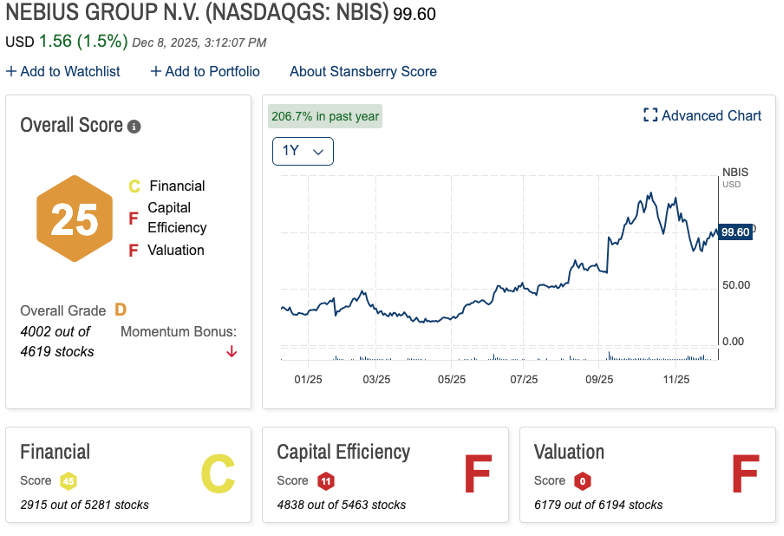Open About Stansberry Score link
This screenshot has width=784, height=536.
click(x=363, y=71)
